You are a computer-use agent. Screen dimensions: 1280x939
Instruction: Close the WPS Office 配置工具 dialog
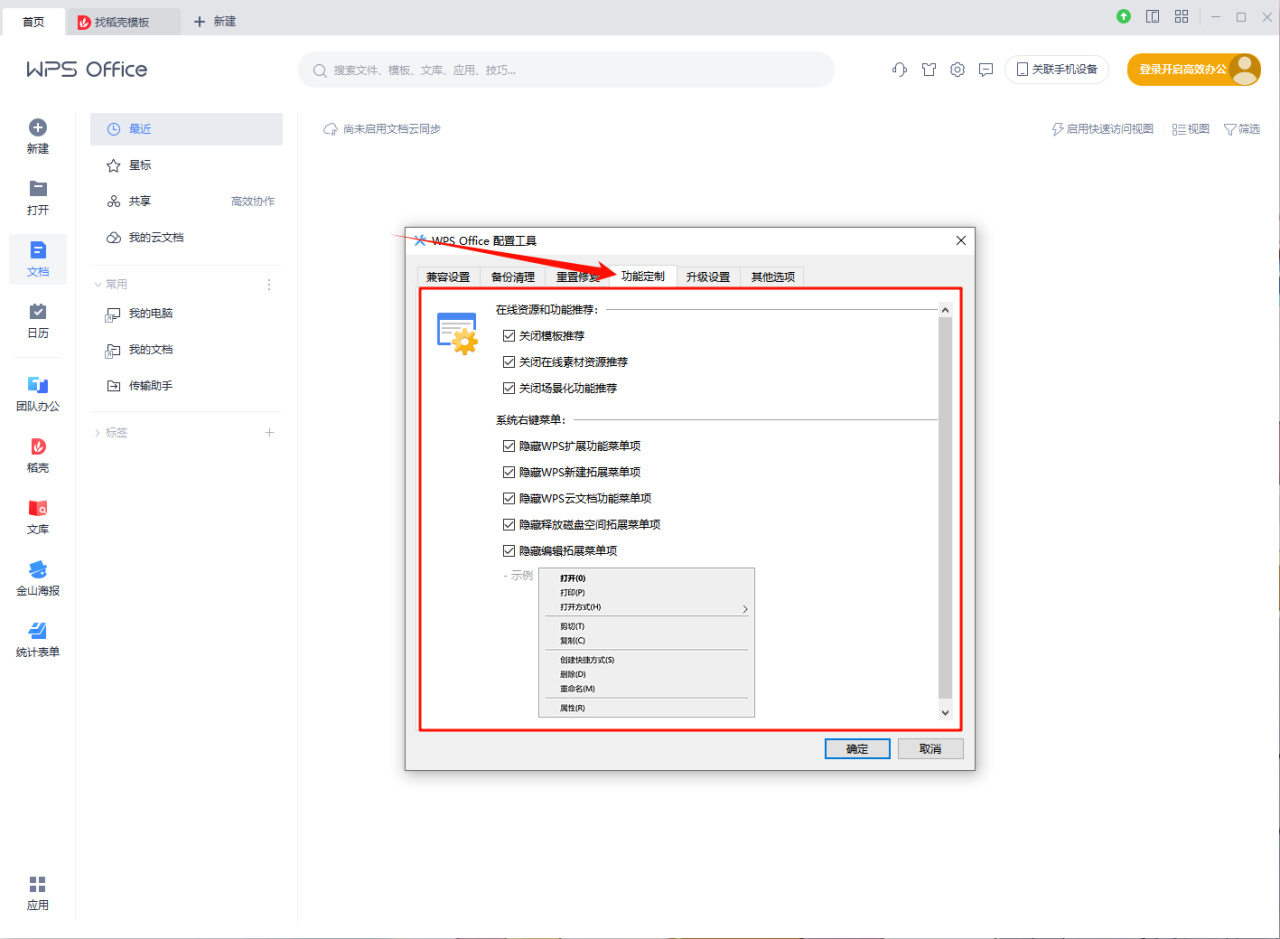961,240
